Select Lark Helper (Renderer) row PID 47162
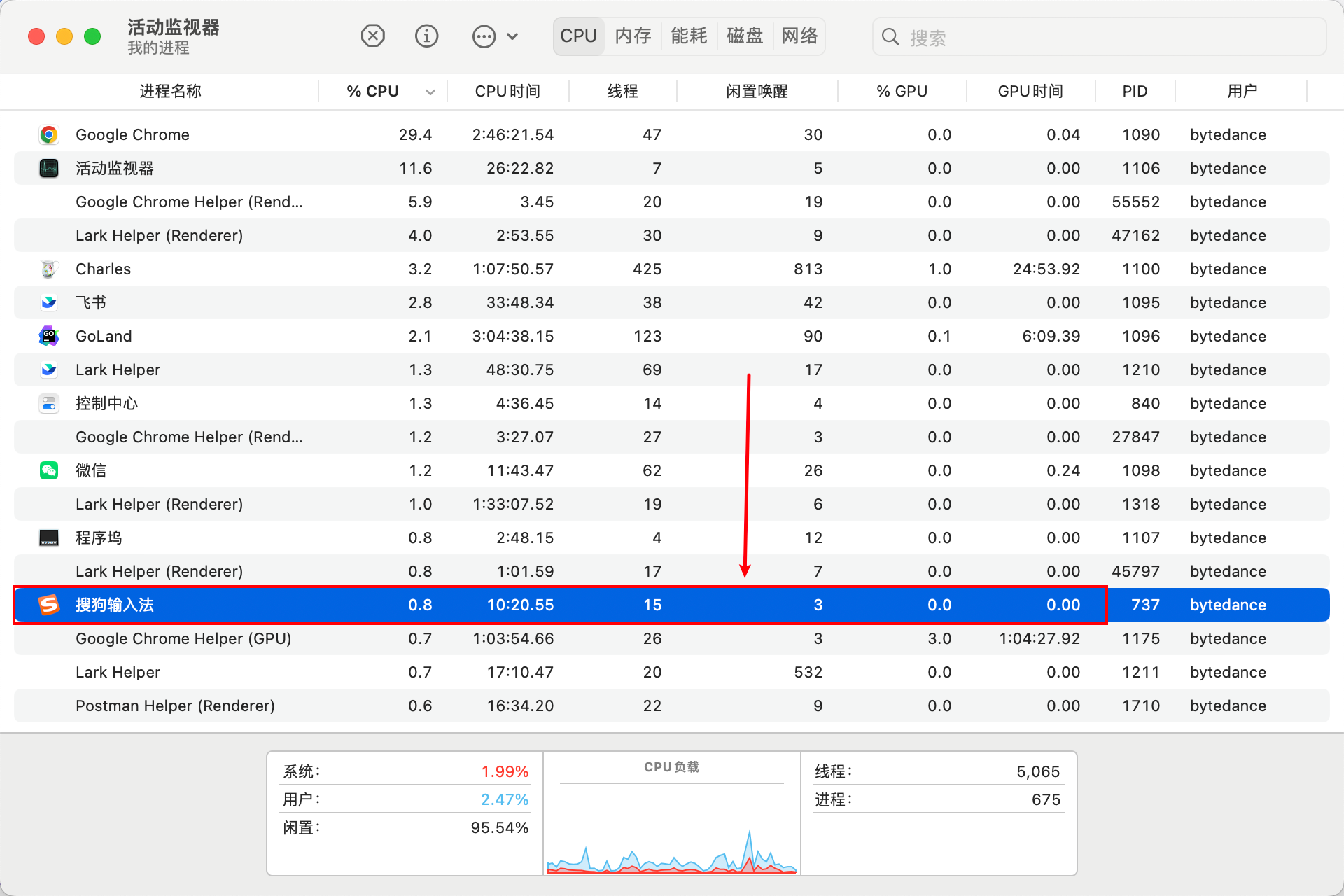Viewport: 1344px width, 896px height. tap(672, 235)
